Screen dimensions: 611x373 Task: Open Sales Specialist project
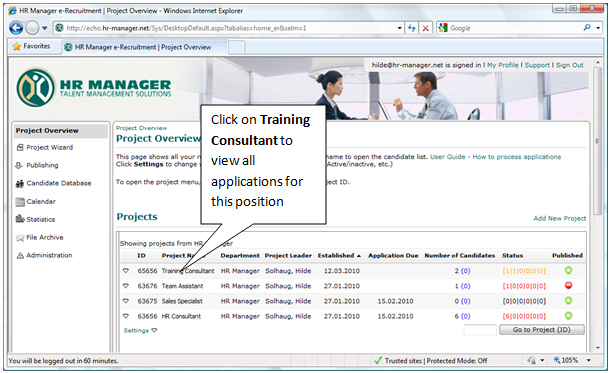[x=182, y=301]
